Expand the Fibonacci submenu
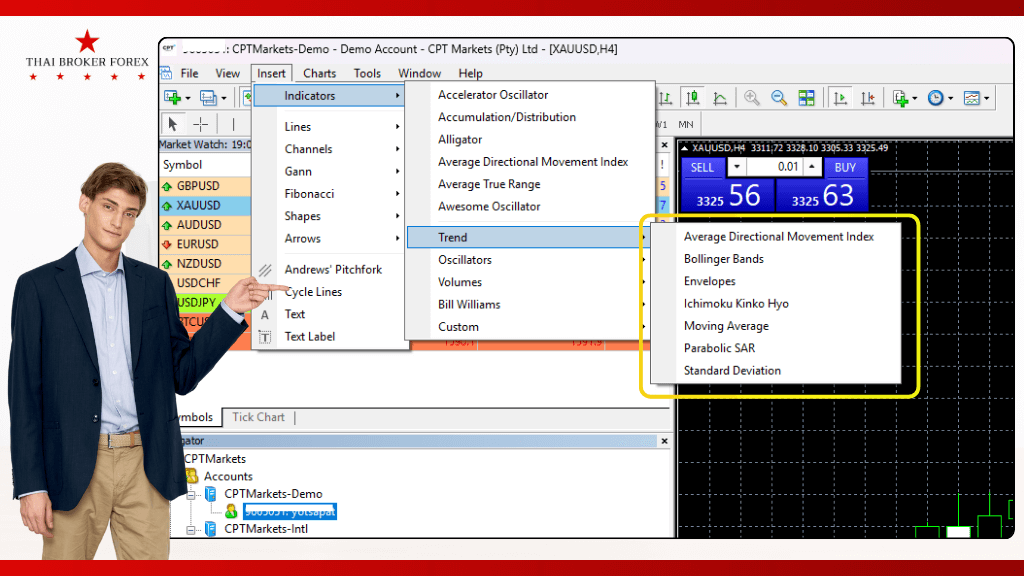Screen dimensions: 1024x576 coord(328,193)
